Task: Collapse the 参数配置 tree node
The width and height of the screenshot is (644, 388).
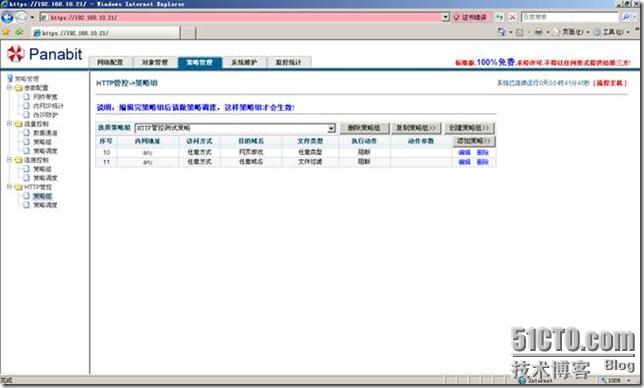Action: [9, 87]
